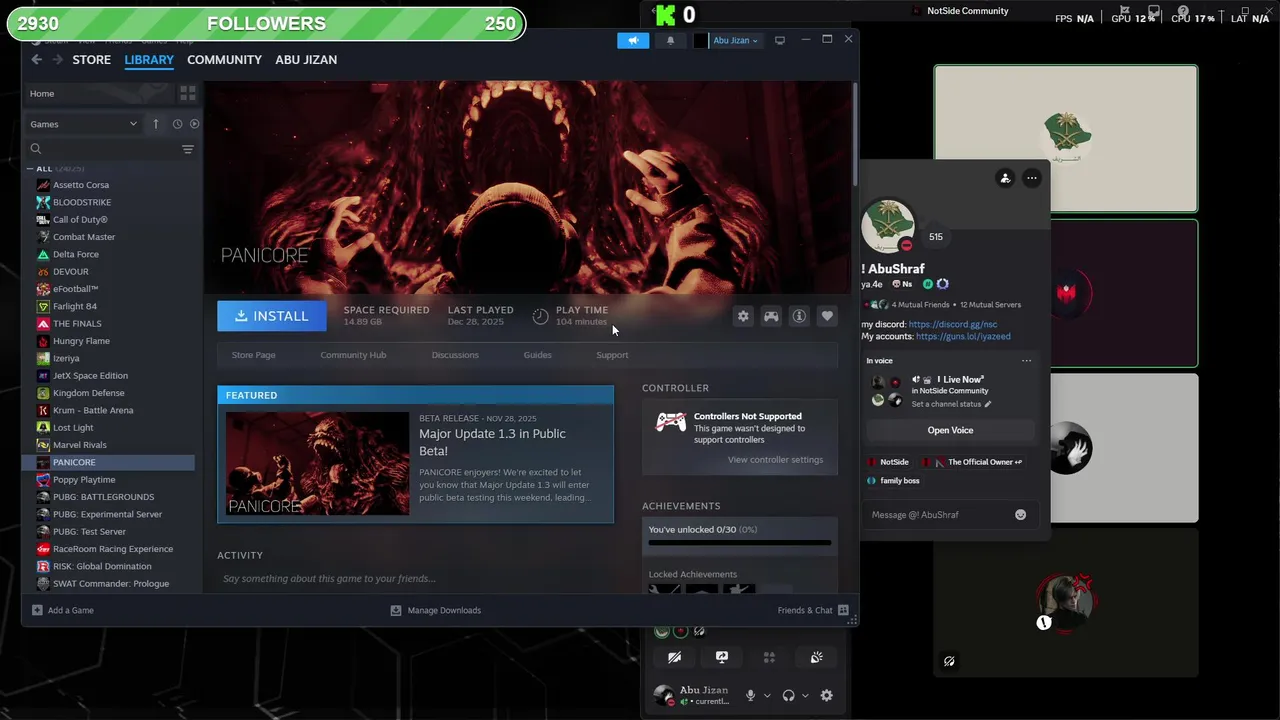Open Discord soundboard icon
This screenshot has height=720, width=1280.
click(816, 657)
